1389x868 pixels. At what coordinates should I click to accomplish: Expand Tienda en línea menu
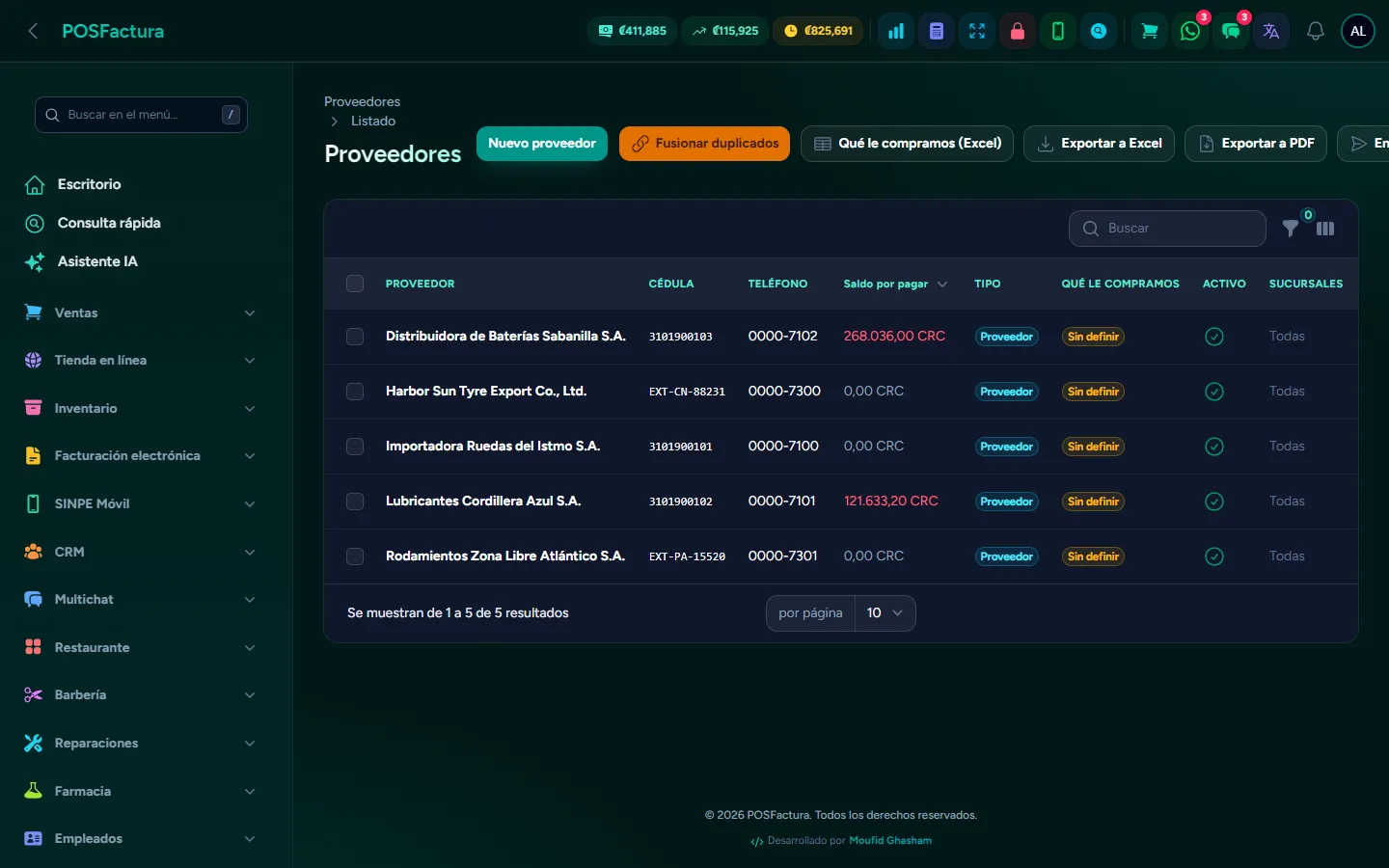[x=141, y=361]
